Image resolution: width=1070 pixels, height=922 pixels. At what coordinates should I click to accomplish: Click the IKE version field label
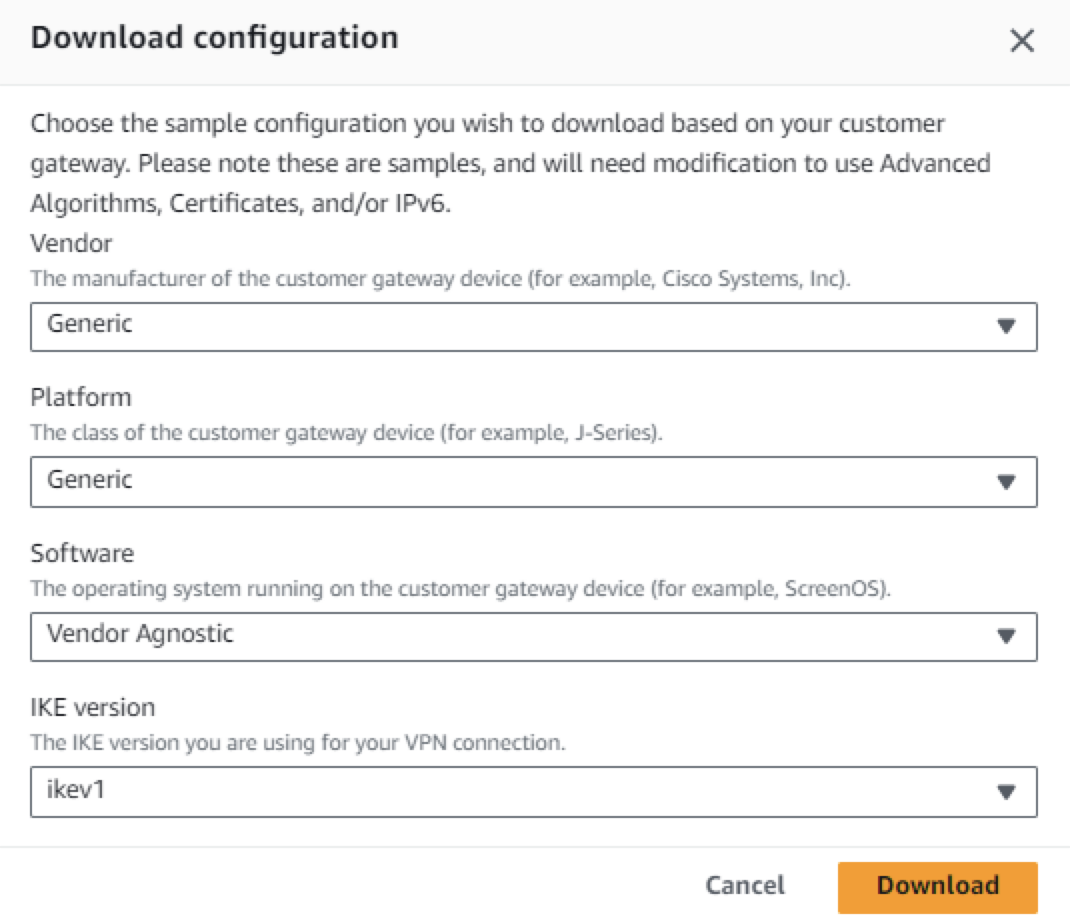[93, 707]
